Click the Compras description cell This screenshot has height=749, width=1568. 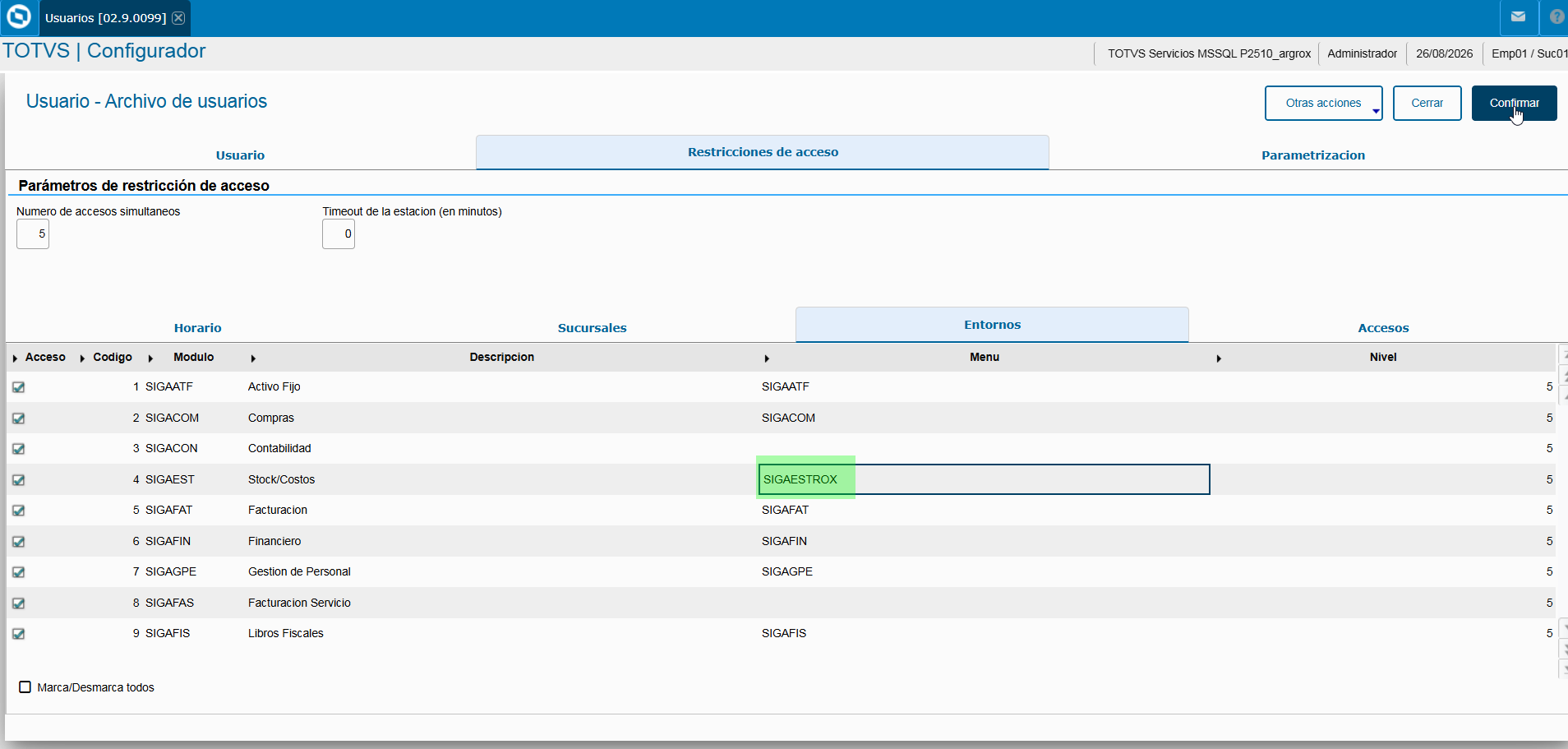[x=271, y=418]
